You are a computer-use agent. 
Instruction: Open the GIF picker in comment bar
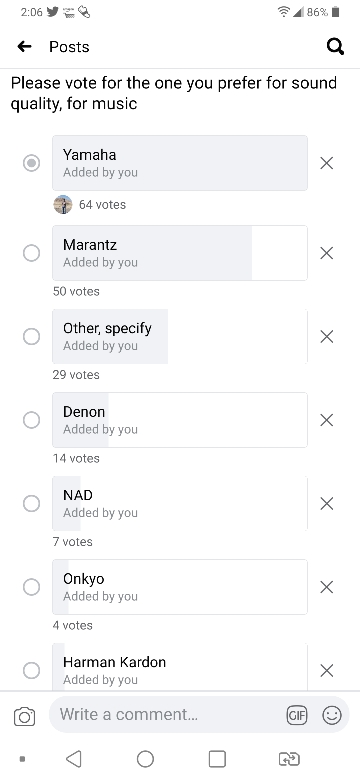click(297, 715)
